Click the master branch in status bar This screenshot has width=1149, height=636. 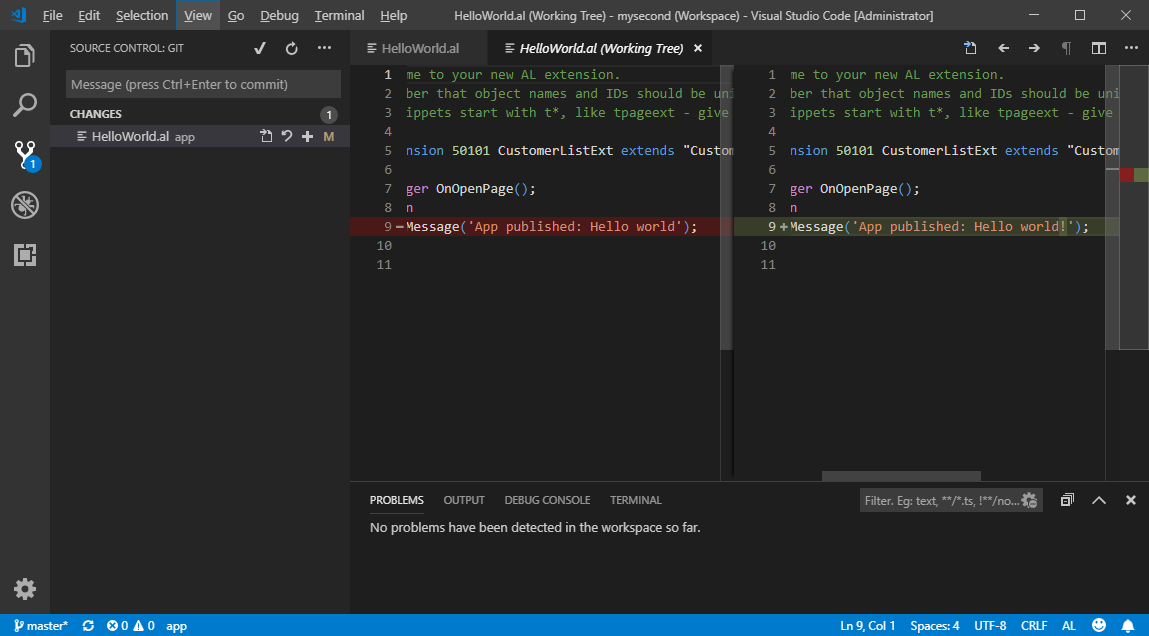point(41,626)
